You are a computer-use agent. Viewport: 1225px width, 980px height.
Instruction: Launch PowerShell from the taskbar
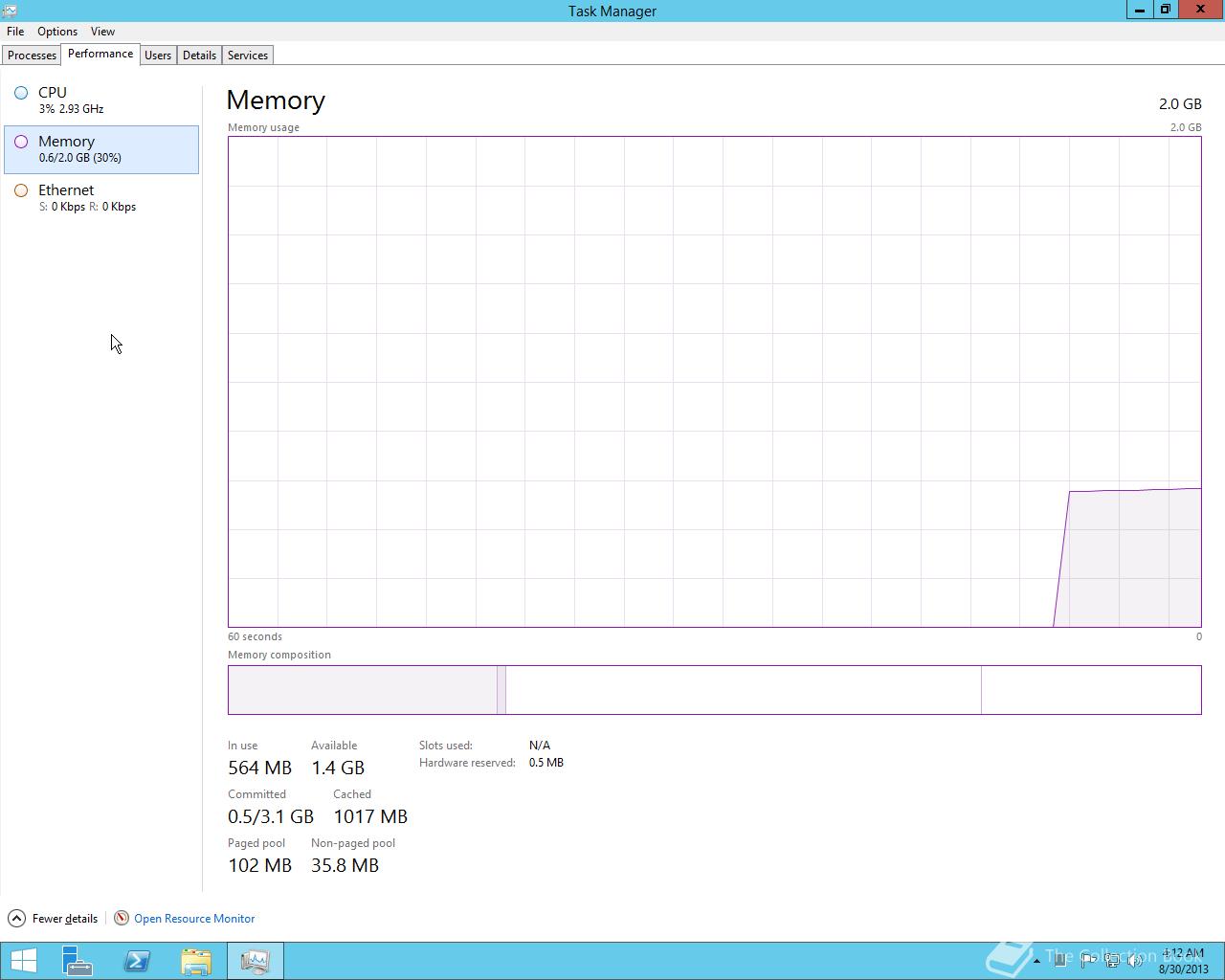click(x=137, y=961)
